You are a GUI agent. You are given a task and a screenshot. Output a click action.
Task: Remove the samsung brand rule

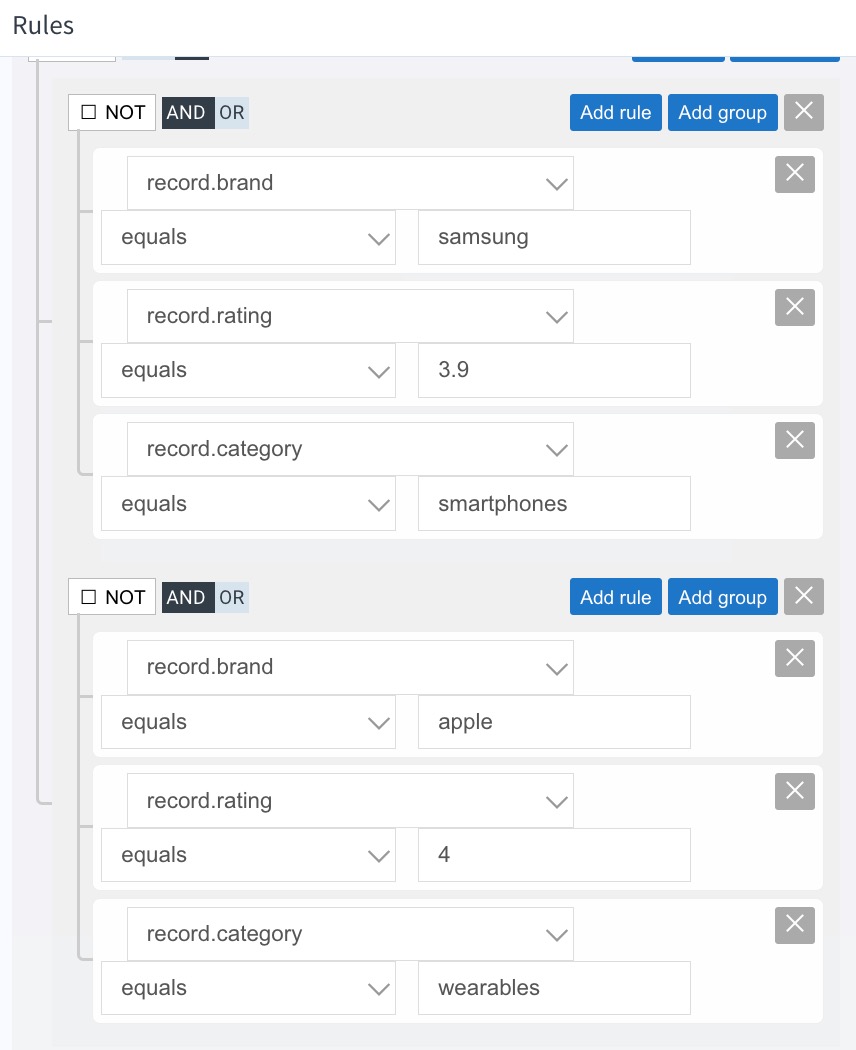794,174
